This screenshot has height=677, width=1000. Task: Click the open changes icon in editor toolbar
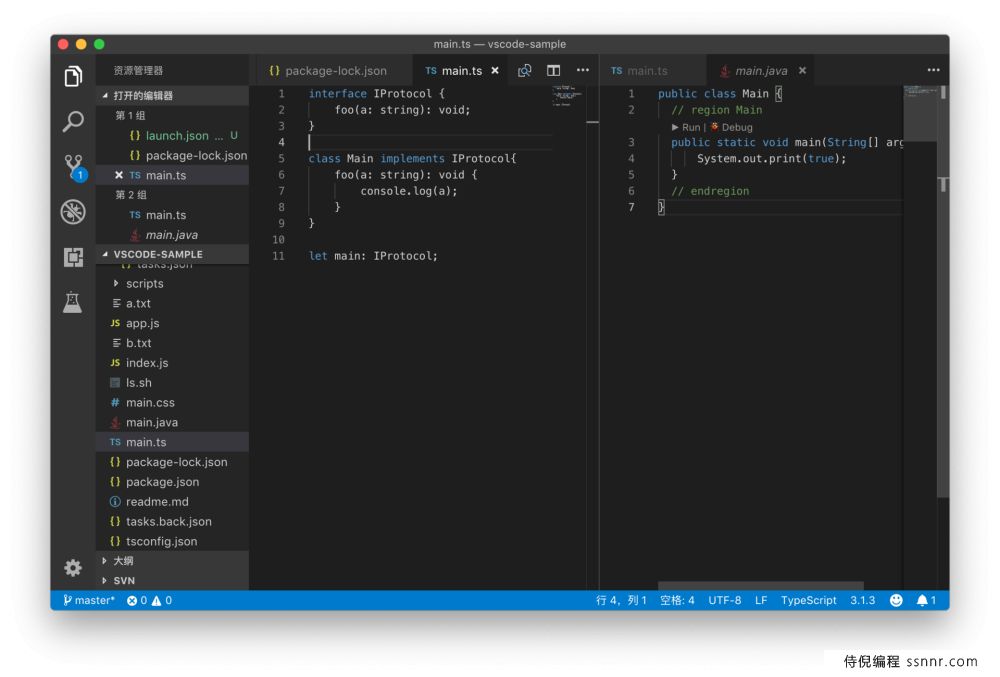(524, 71)
